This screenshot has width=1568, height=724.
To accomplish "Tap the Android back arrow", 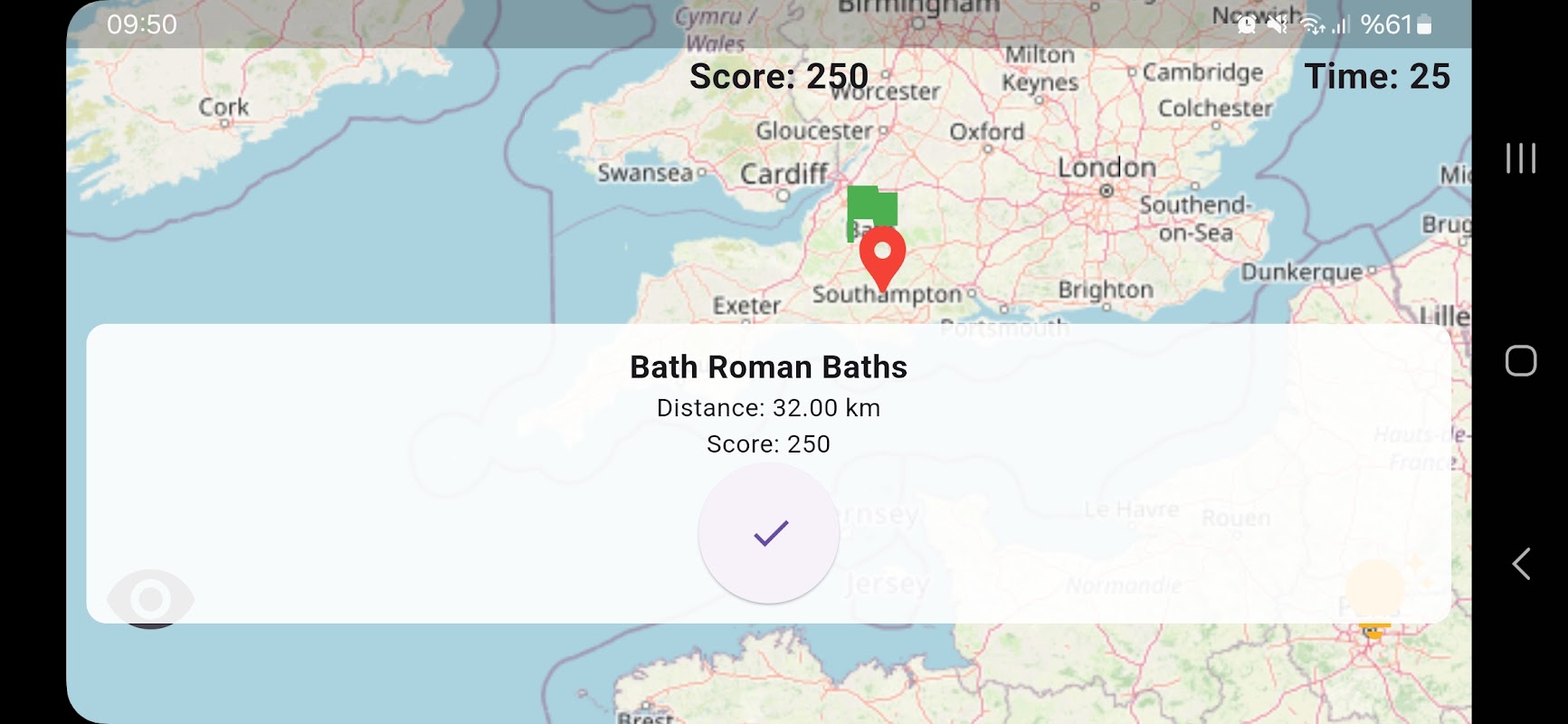I will coord(1521,564).
